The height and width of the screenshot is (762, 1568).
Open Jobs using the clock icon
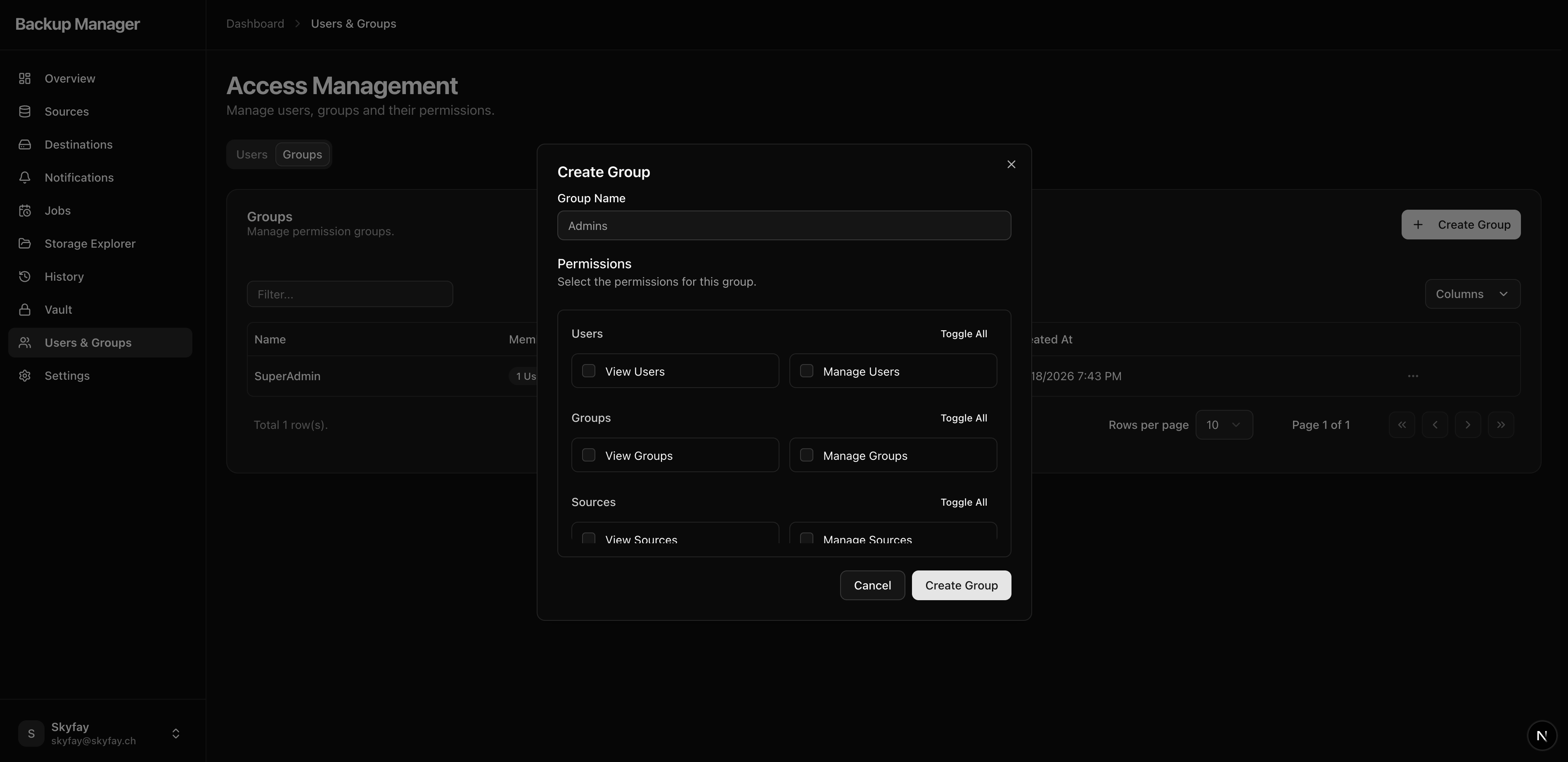[25, 210]
